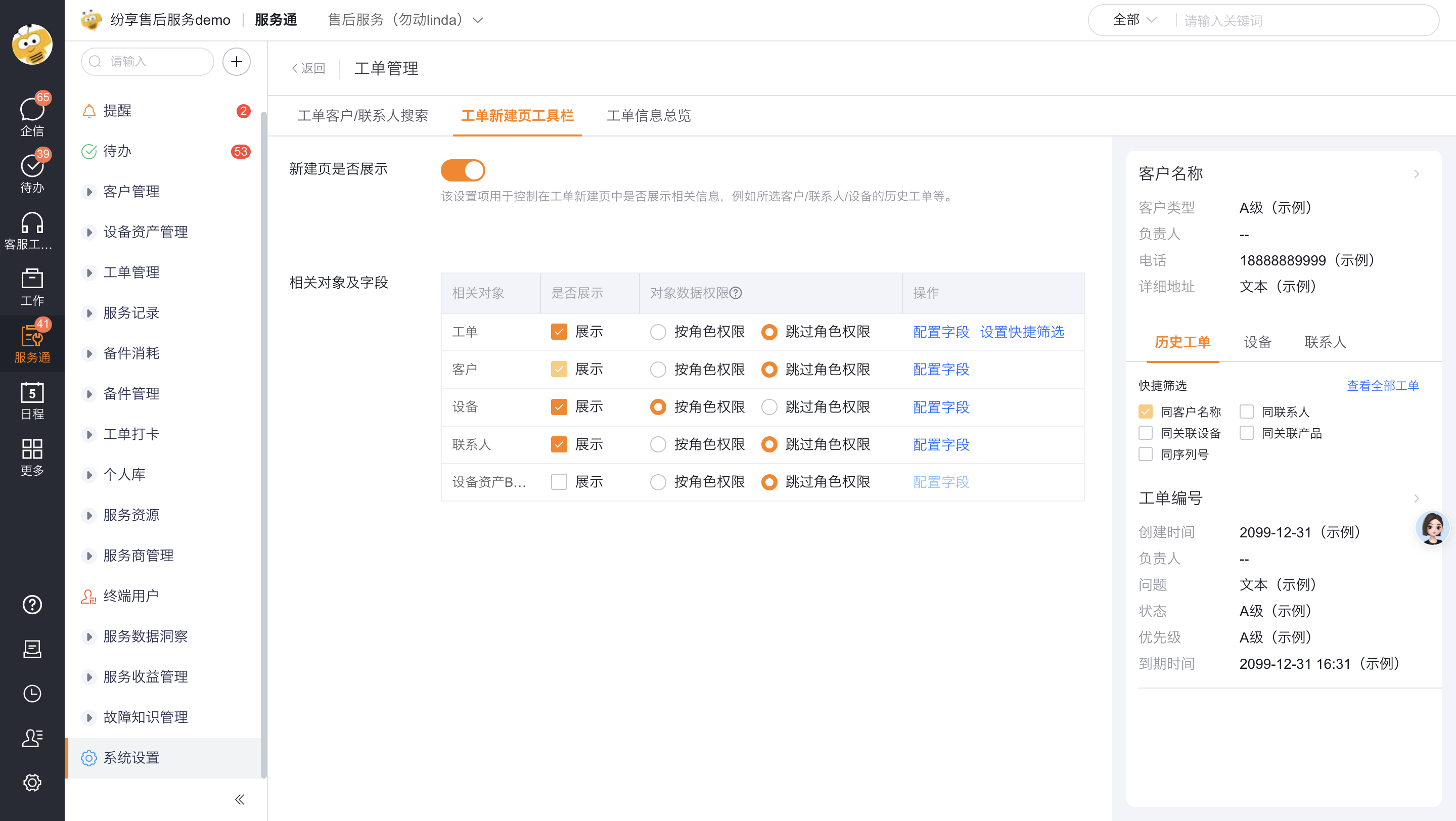Check the 同关联设备 quick filter checkbox
1456x821 pixels.
tap(1145, 433)
